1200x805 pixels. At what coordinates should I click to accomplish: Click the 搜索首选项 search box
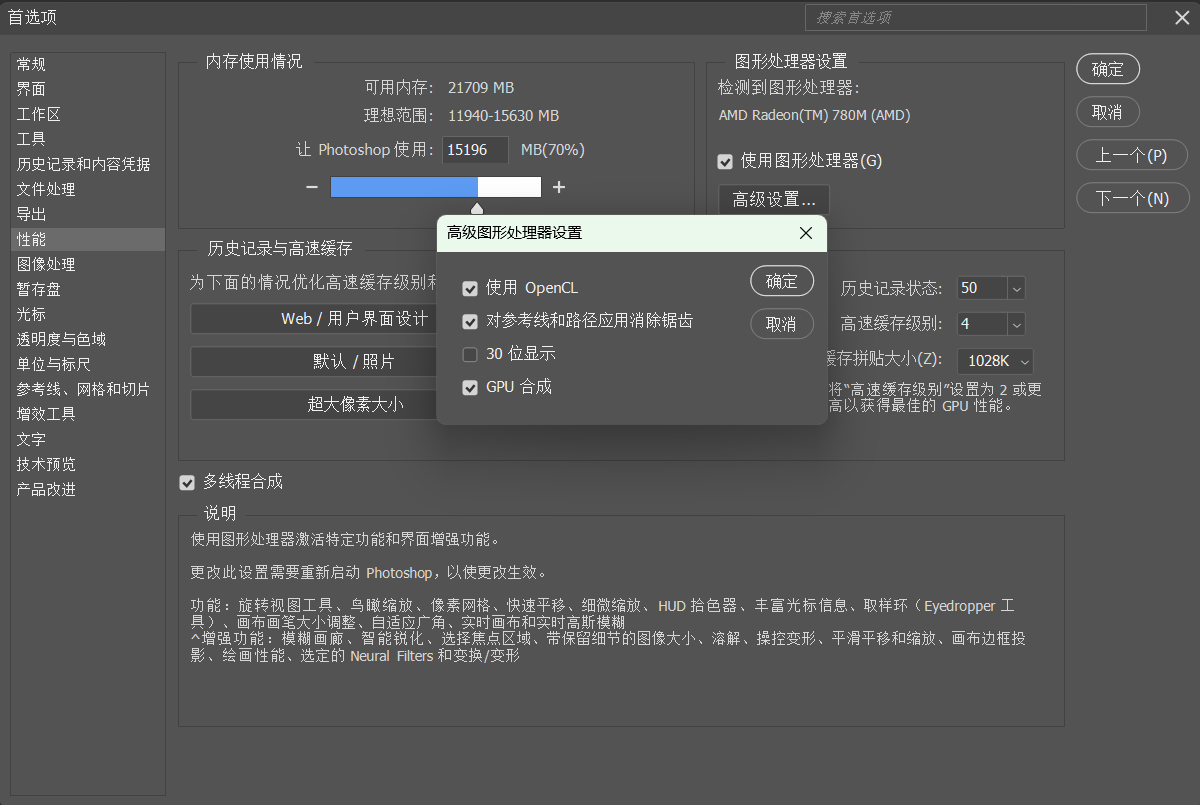click(x=975, y=17)
